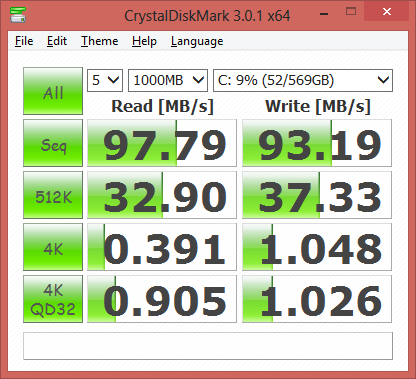Viewport: 416px width, 379px height.
Task: Click the CrystalDiskMark 3.0.1 x64 title text
Action: [x=207, y=15]
